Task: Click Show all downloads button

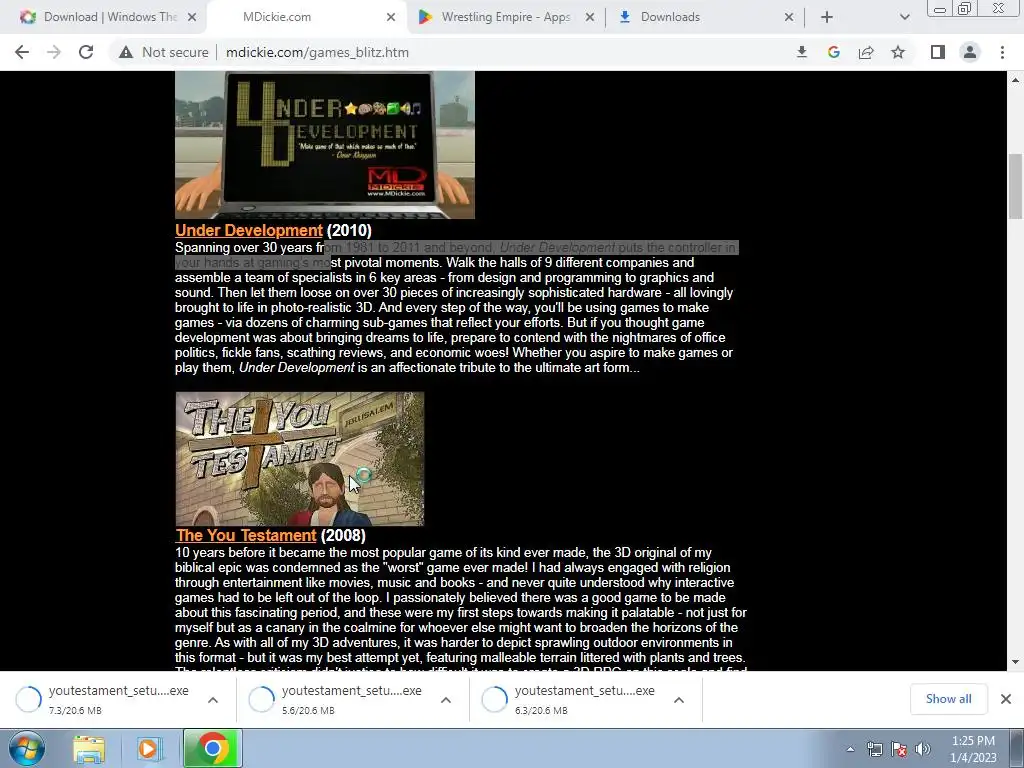Action: (x=948, y=699)
